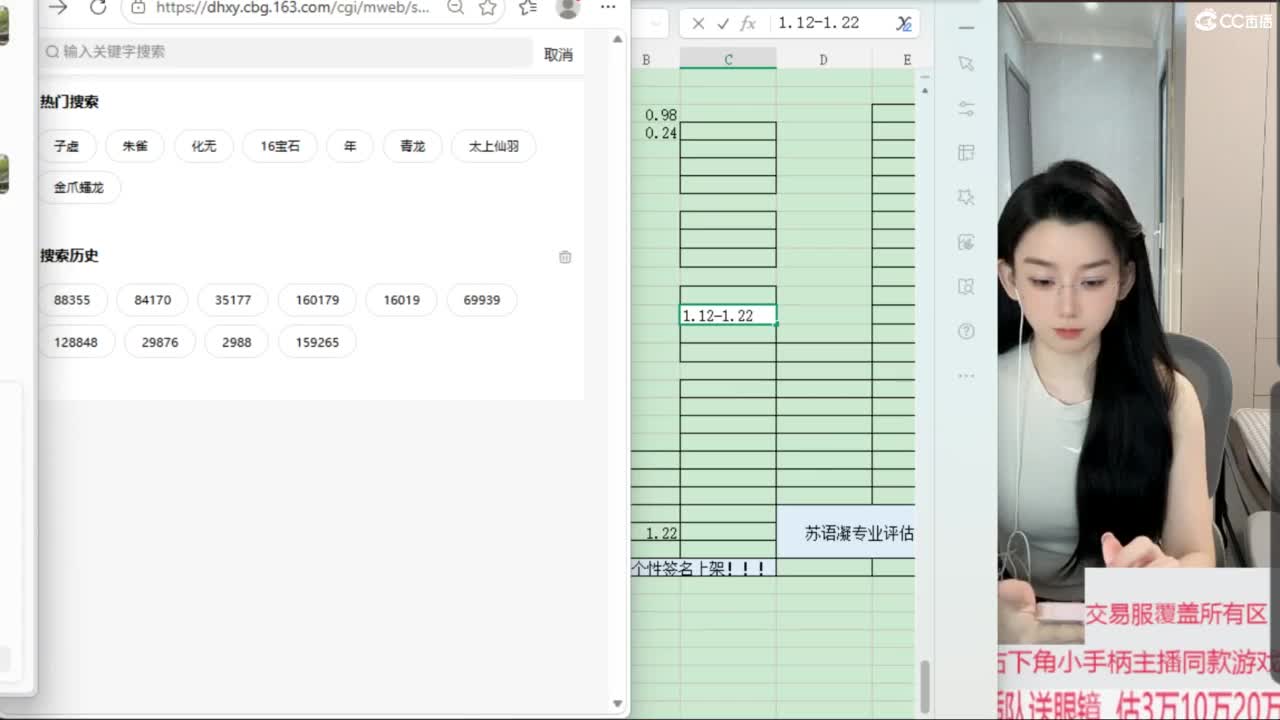Select column B header
1280x720 pixels.
pyautogui.click(x=646, y=60)
